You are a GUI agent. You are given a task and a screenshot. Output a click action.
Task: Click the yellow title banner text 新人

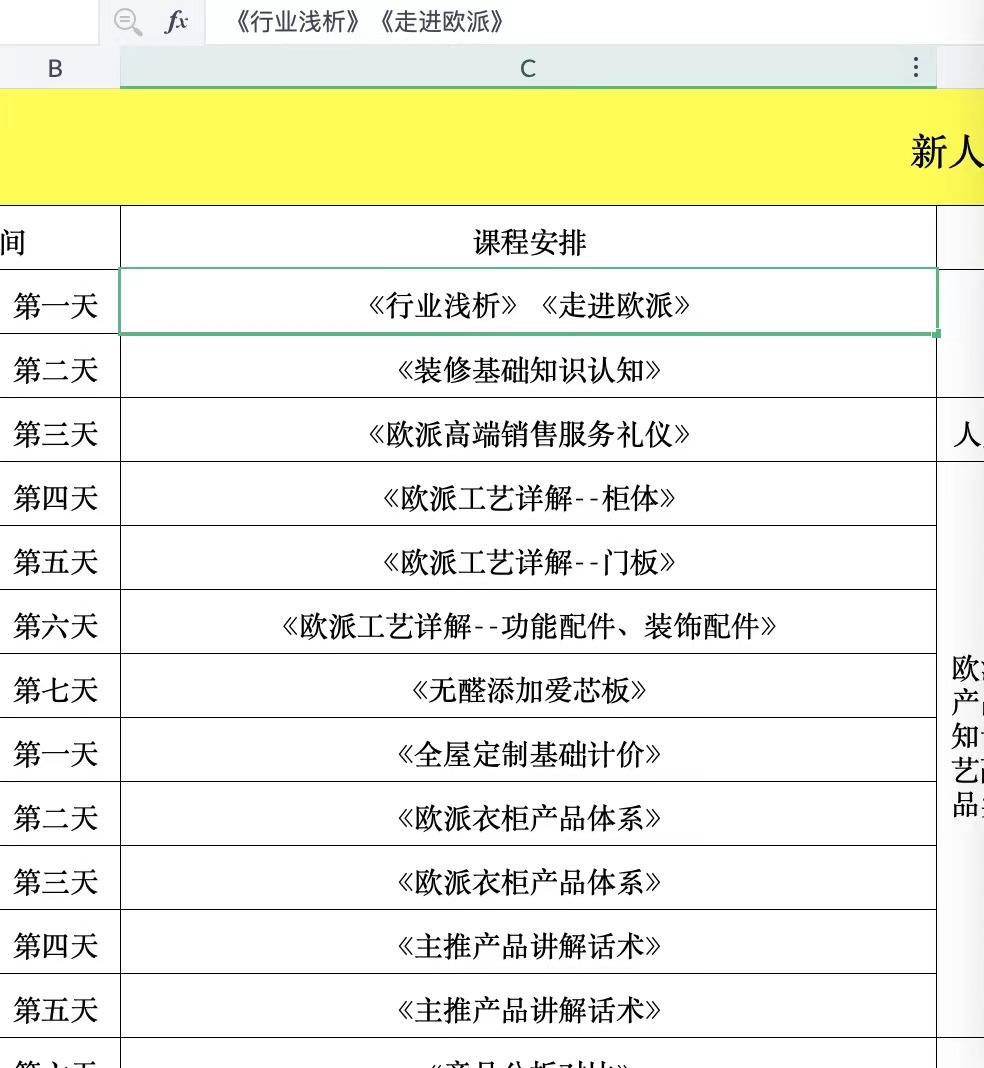pyautogui.click(x=947, y=151)
